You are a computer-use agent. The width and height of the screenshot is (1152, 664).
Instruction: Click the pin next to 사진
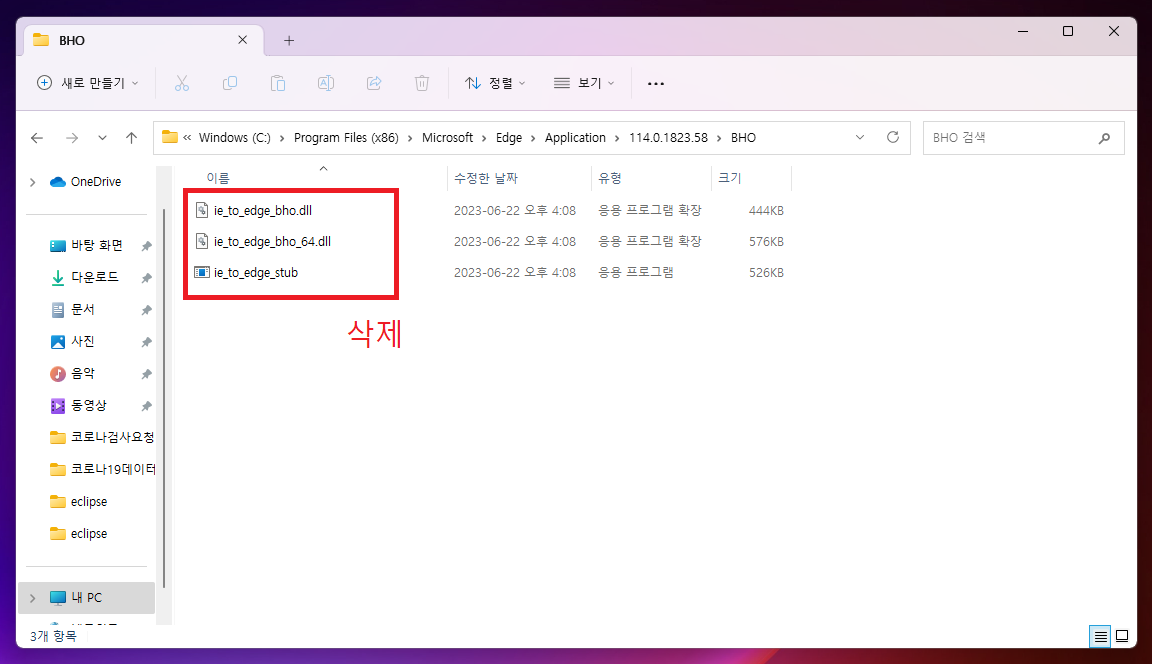(x=146, y=342)
